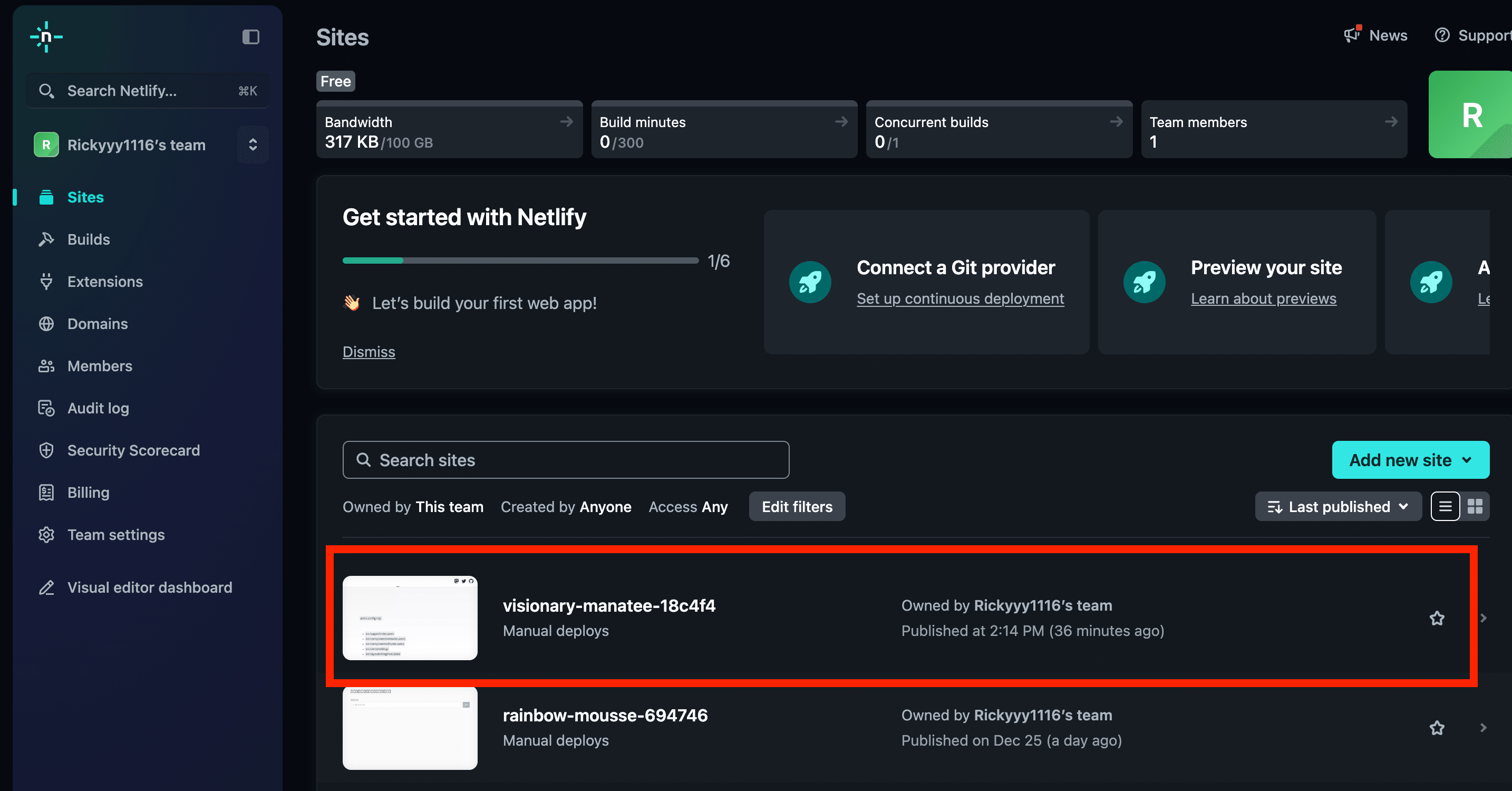Expand Rickyyy1116's team switcher
1512x791 pixels.
coord(253,144)
